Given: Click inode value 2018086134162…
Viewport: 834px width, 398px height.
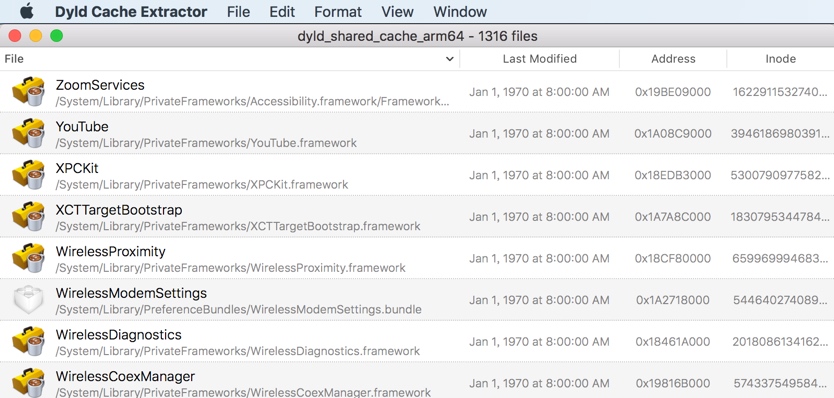Looking at the screenshot, I should pos(780,341).
